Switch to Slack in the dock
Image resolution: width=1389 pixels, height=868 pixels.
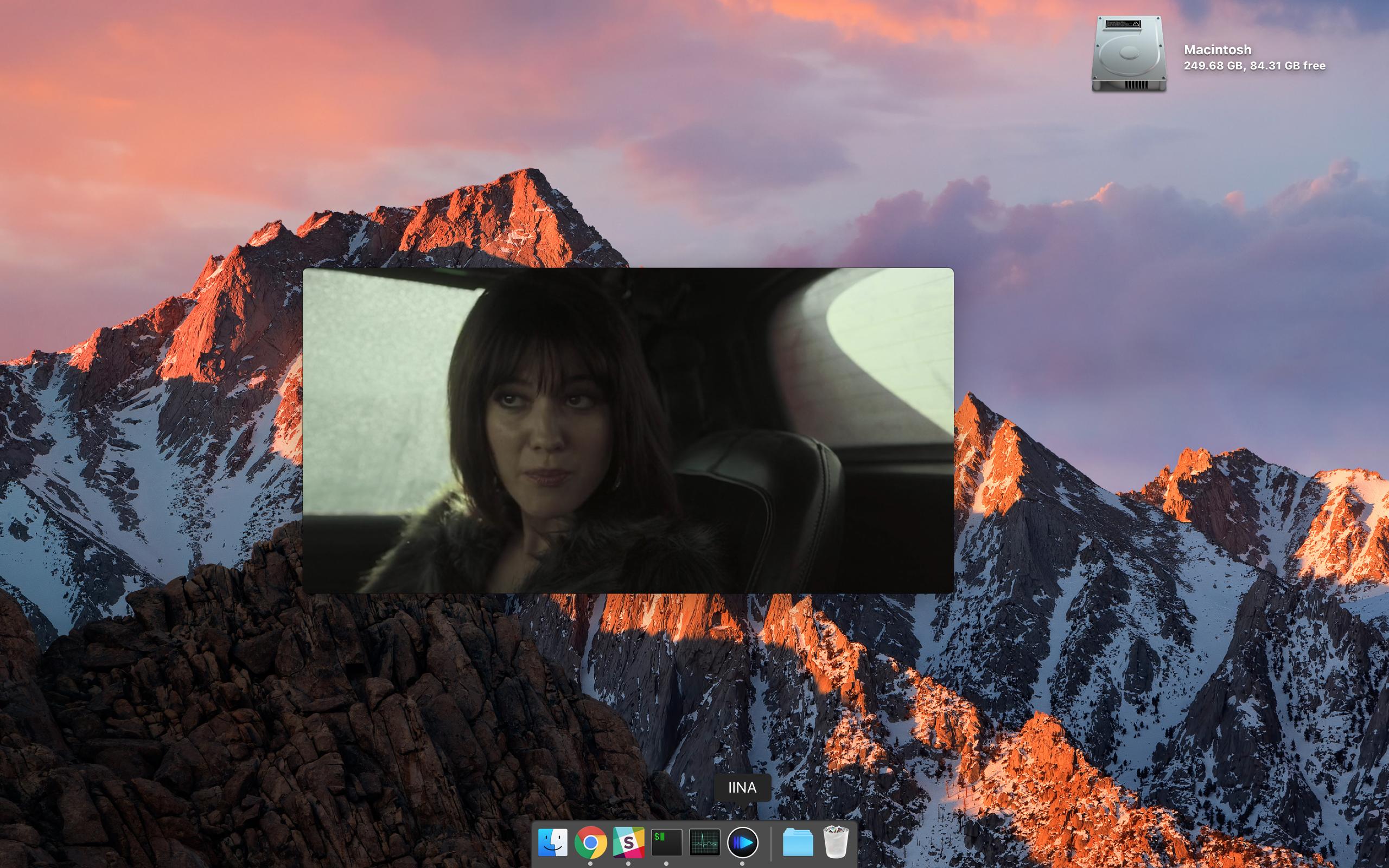(628, 843)
